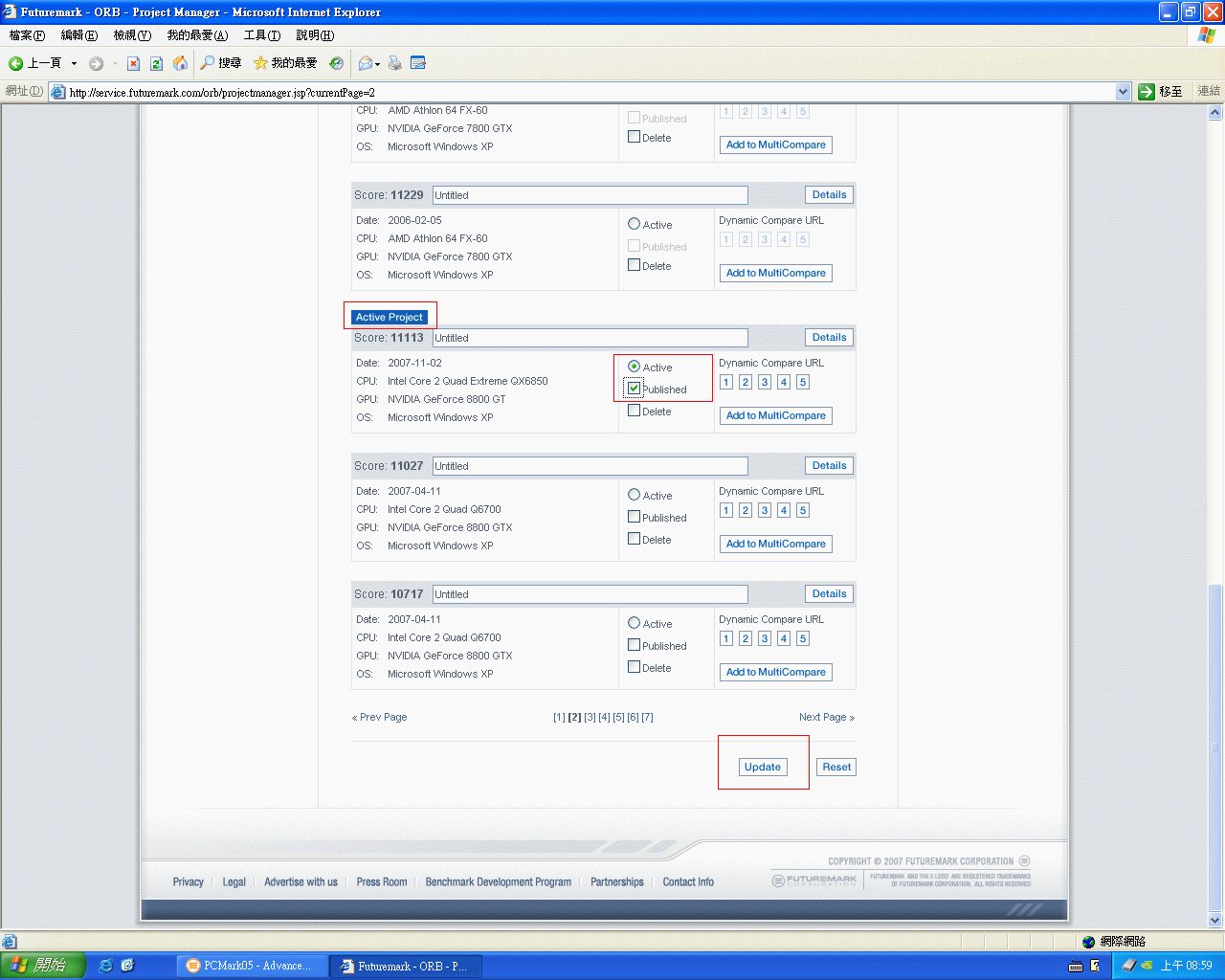Click the Mail toolbar icon
Image resolution: width=1225 pixels, height=980 pixels.
[x=365, y=64]
